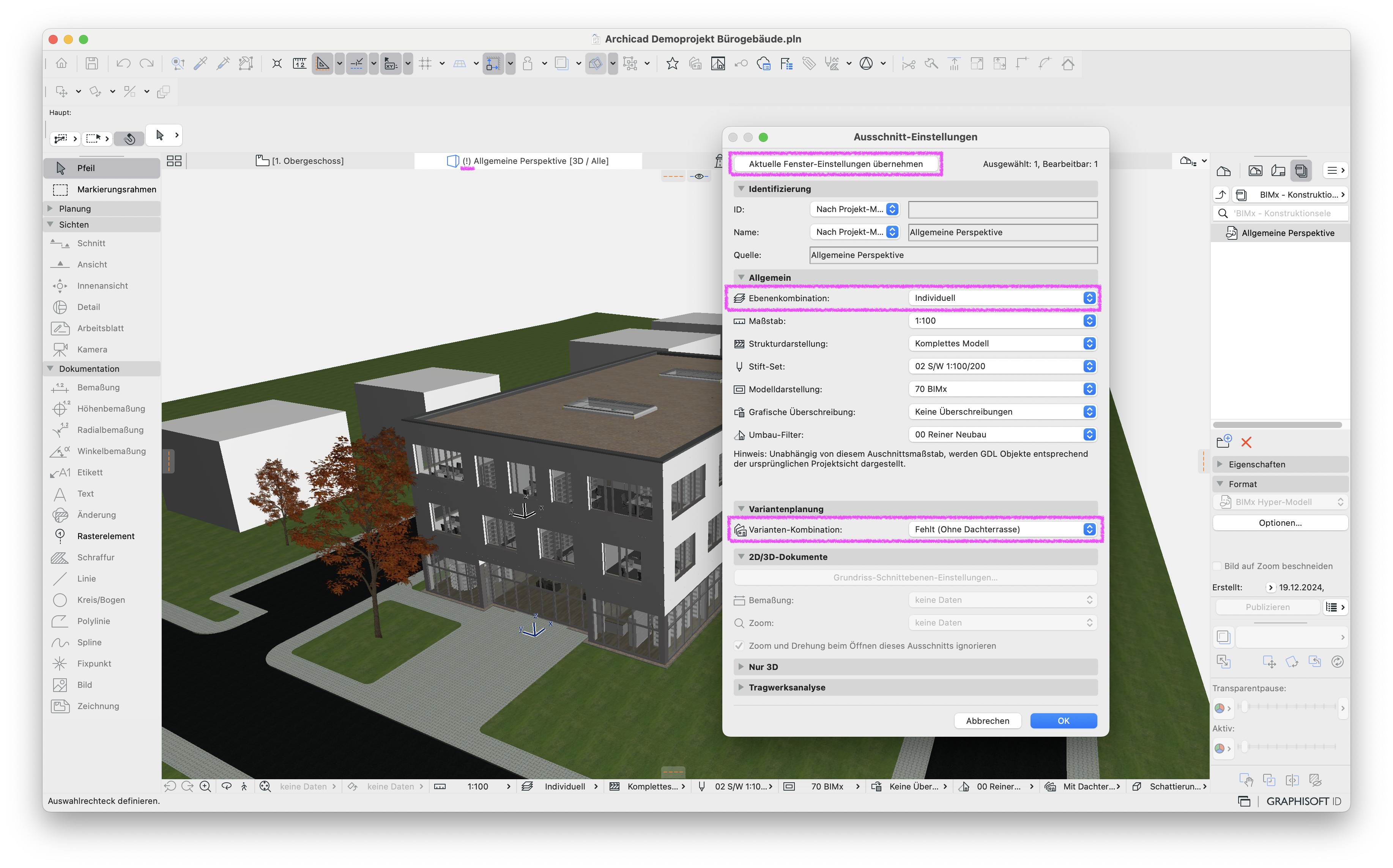1393x868 pixels.
Task: Select the Schnitt tool
Action: (x=102, y=244)
